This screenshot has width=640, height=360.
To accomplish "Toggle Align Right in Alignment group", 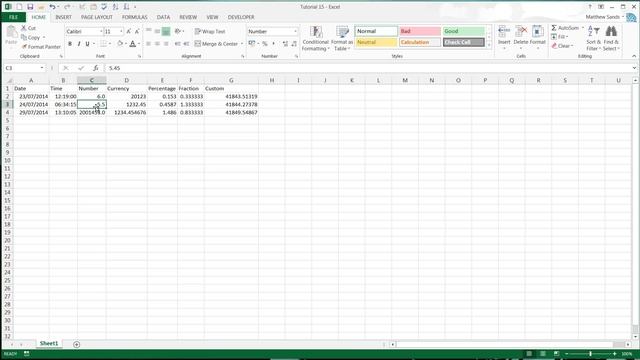I will tap(166, 44).
